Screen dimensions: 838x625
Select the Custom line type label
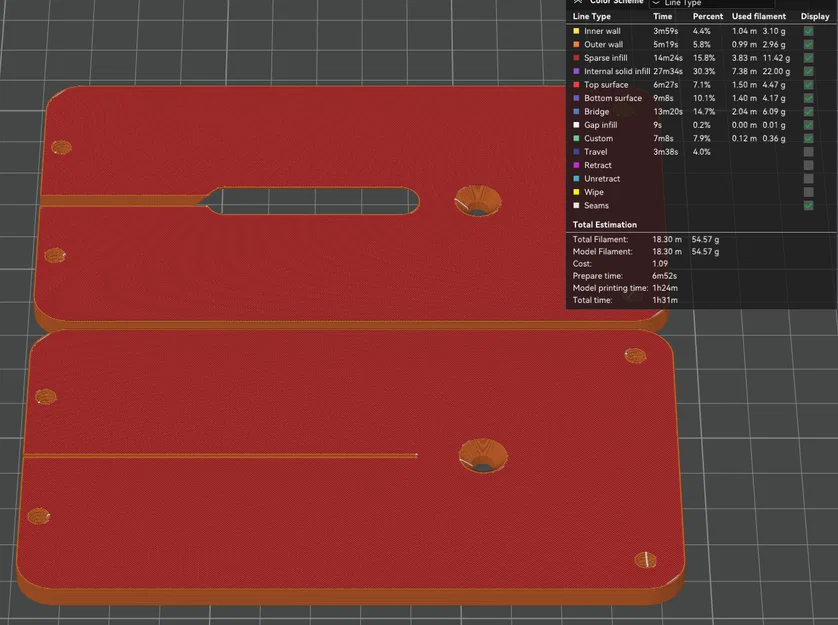point(599,138)
